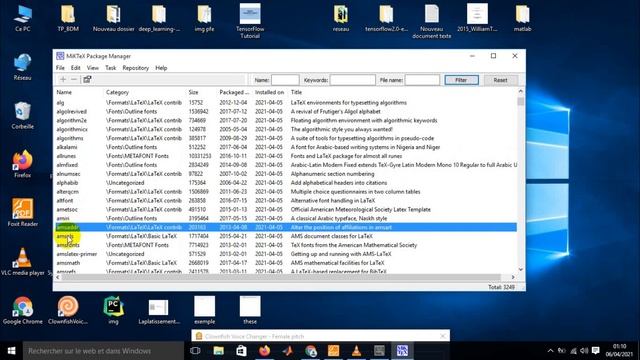Select the Foxit Reader desktop shortcut
Screen dimensions: 640x360
click(22, 212)
